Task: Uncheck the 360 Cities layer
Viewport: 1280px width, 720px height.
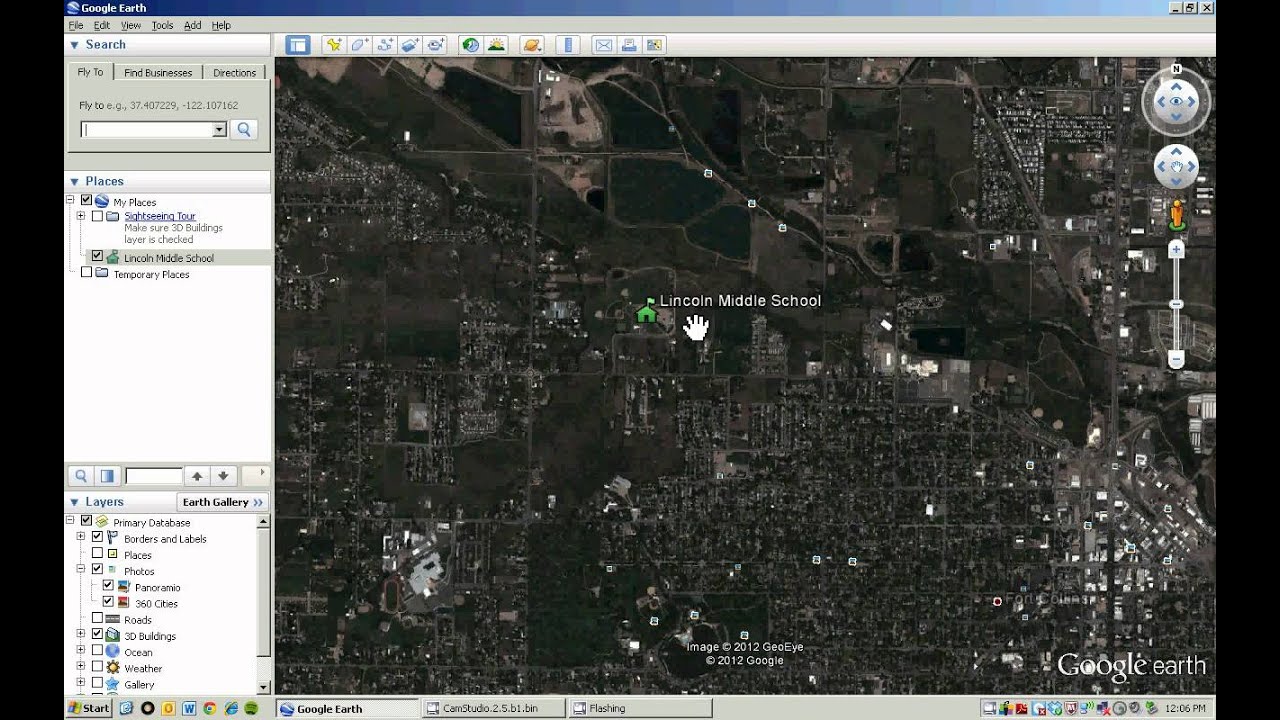Action: [108, 603]
